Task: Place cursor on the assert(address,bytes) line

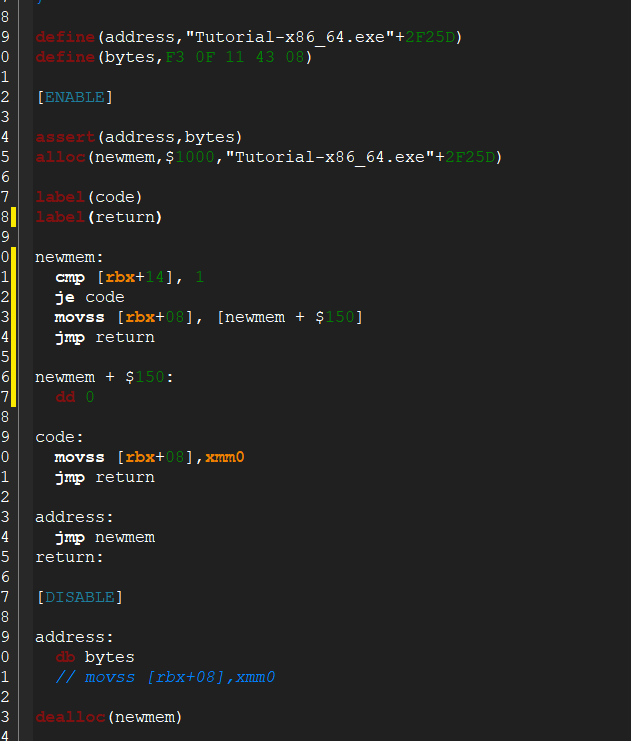Action: coord(139,137)
